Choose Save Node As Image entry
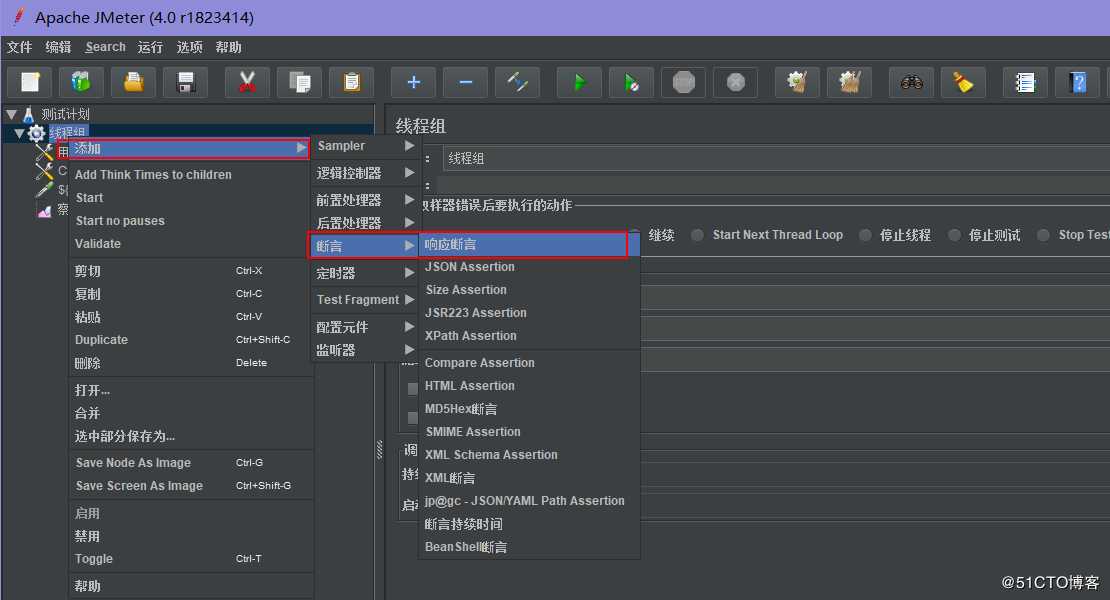This screenshot has width=1110, height=600. [x=191, y=463]
